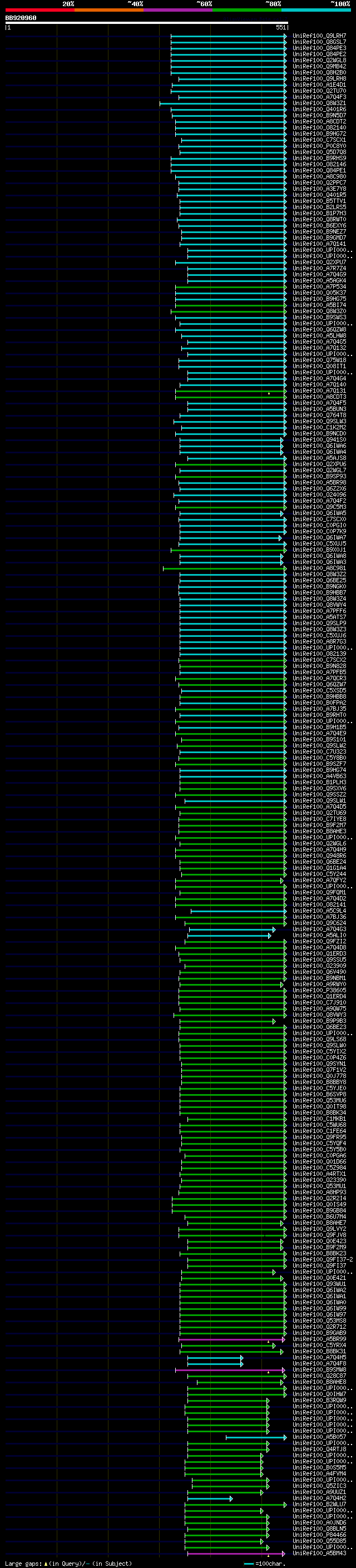Select hit UniRef100_B3RQW9
356x1568 pixels.
tap(319, 1401)
